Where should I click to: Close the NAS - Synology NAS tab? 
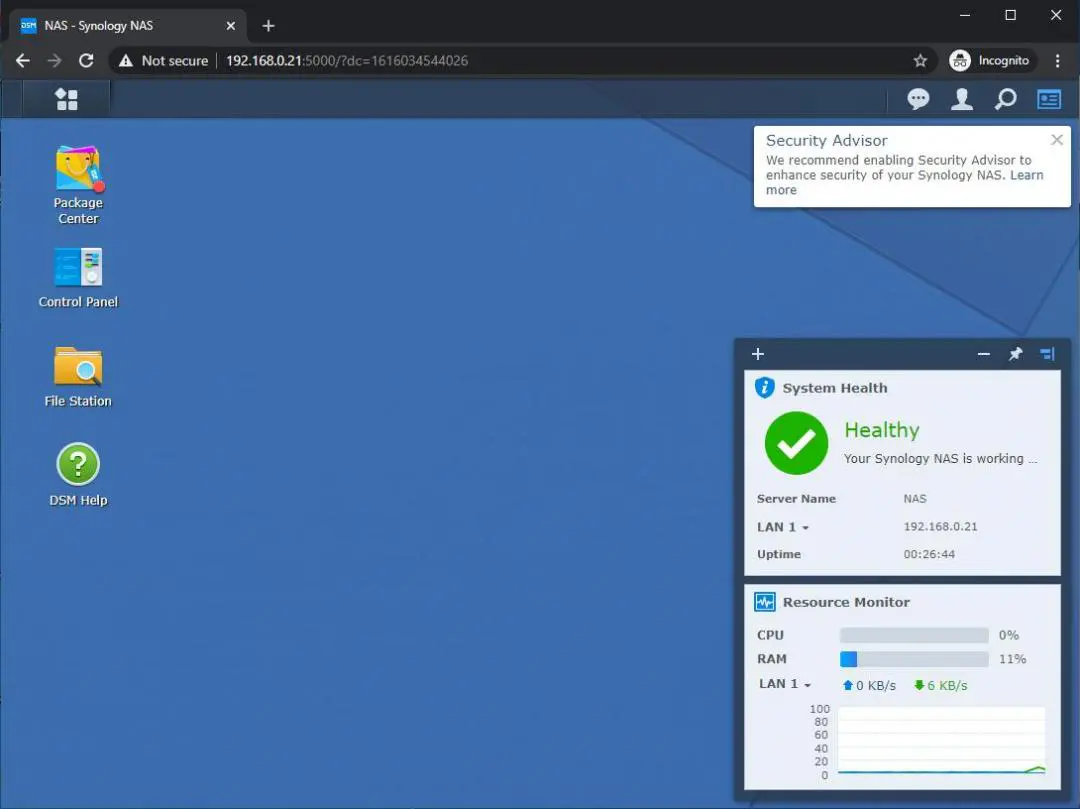(231, 25)
